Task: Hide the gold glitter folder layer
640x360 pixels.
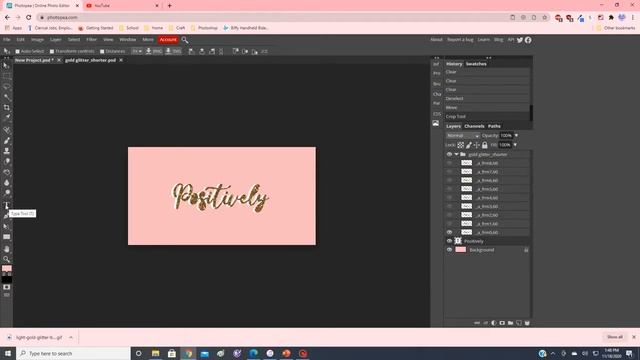Action: pos(449,155)
